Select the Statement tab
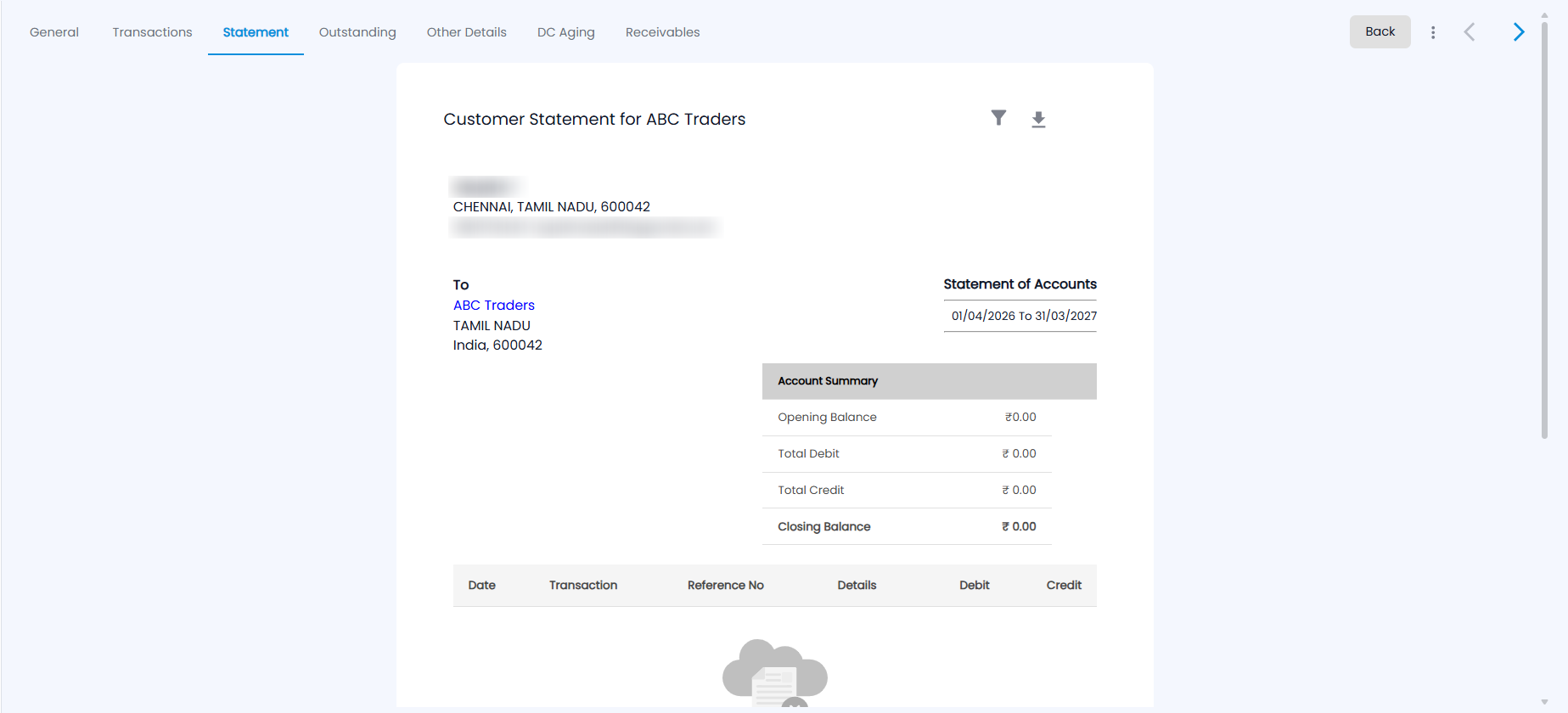This screenshot has width=1568, height=713. pyautogui.click(x=256, y=32)
